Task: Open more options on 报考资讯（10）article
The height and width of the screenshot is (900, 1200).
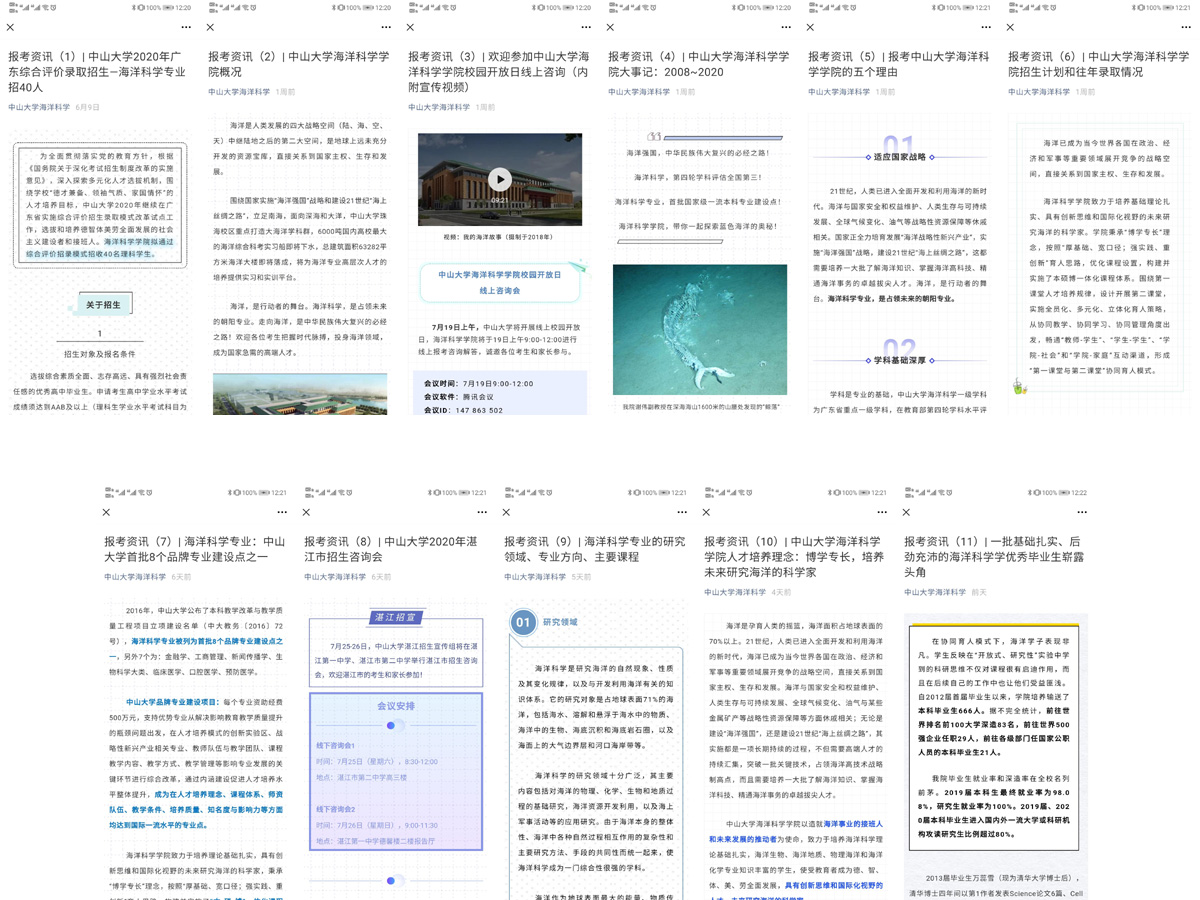Action: point(882,513)
